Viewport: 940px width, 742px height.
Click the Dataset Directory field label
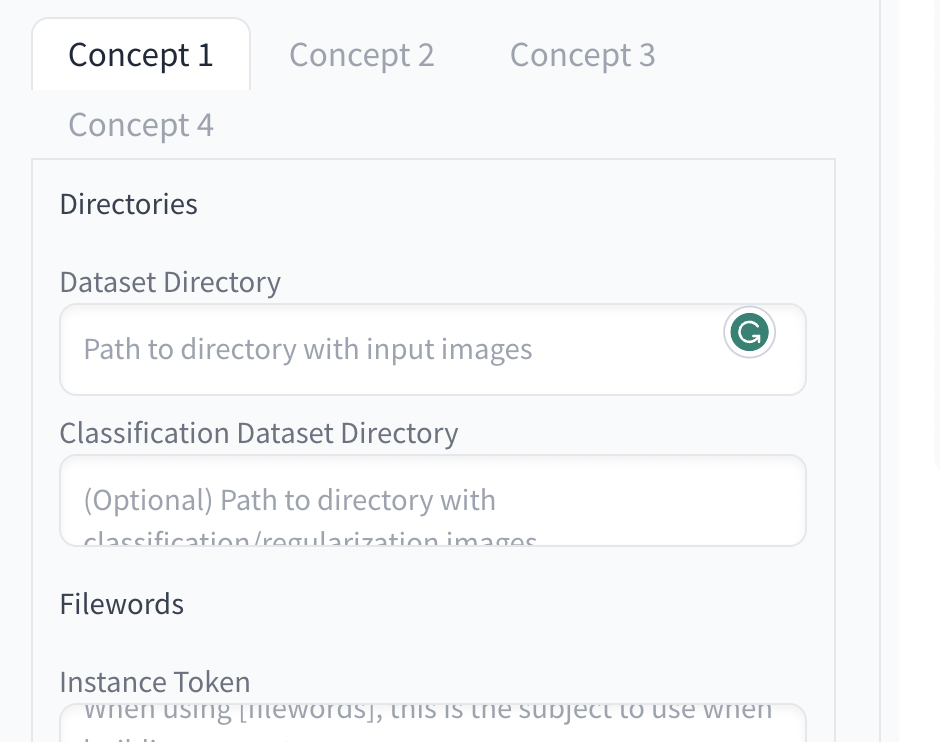pos(170,282)
